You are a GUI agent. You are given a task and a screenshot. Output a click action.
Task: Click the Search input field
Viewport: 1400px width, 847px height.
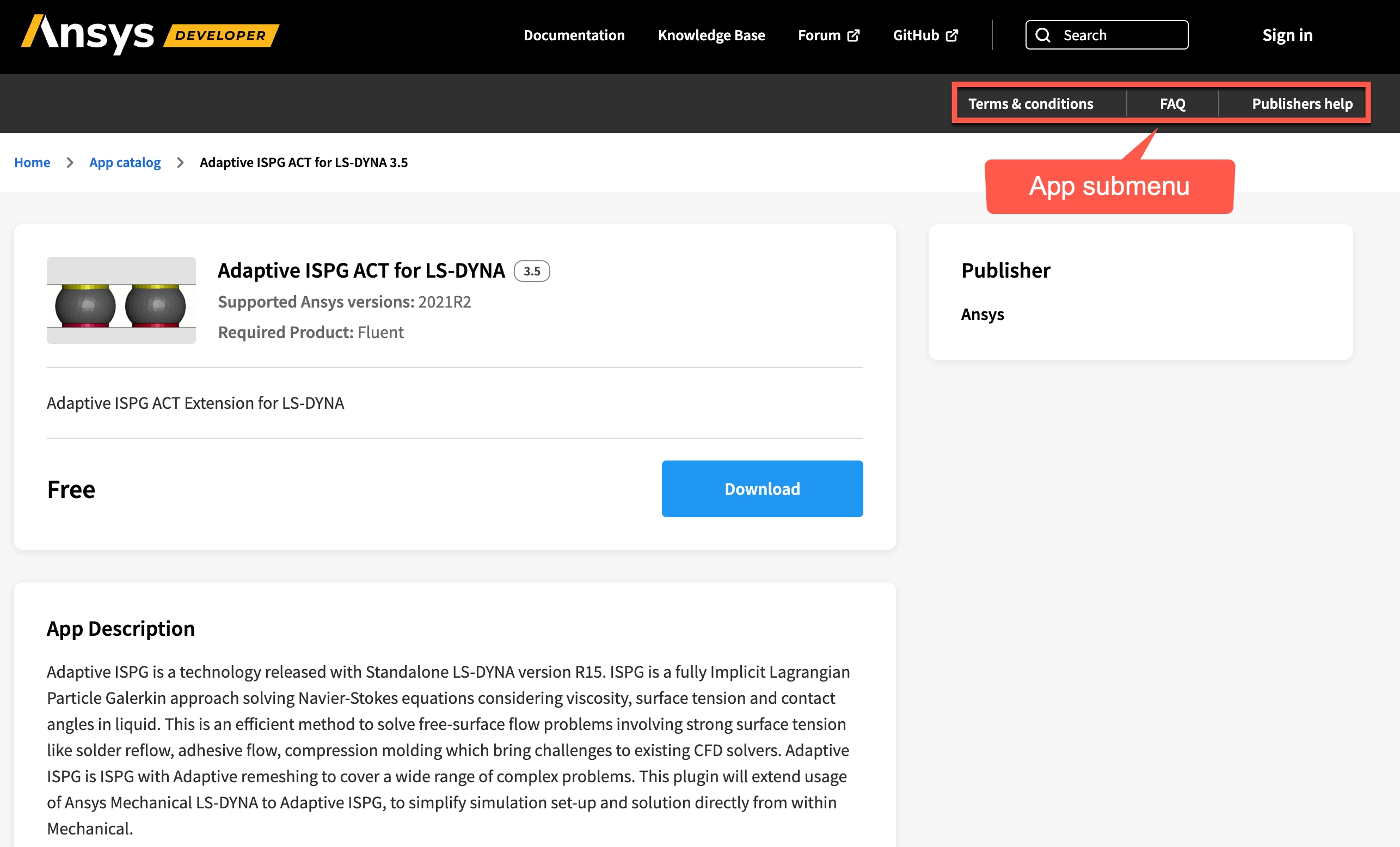tap(1106, 35)
